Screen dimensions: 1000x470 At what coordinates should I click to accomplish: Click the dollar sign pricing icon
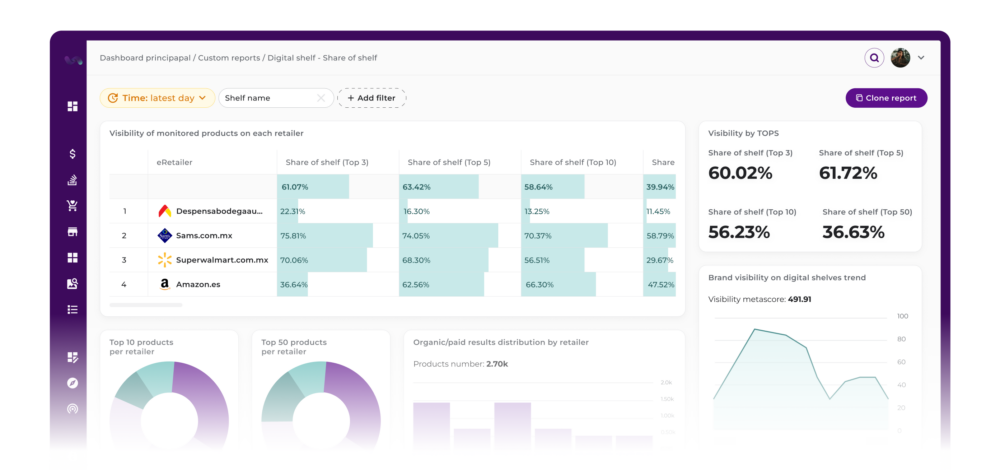click(72, 154)
